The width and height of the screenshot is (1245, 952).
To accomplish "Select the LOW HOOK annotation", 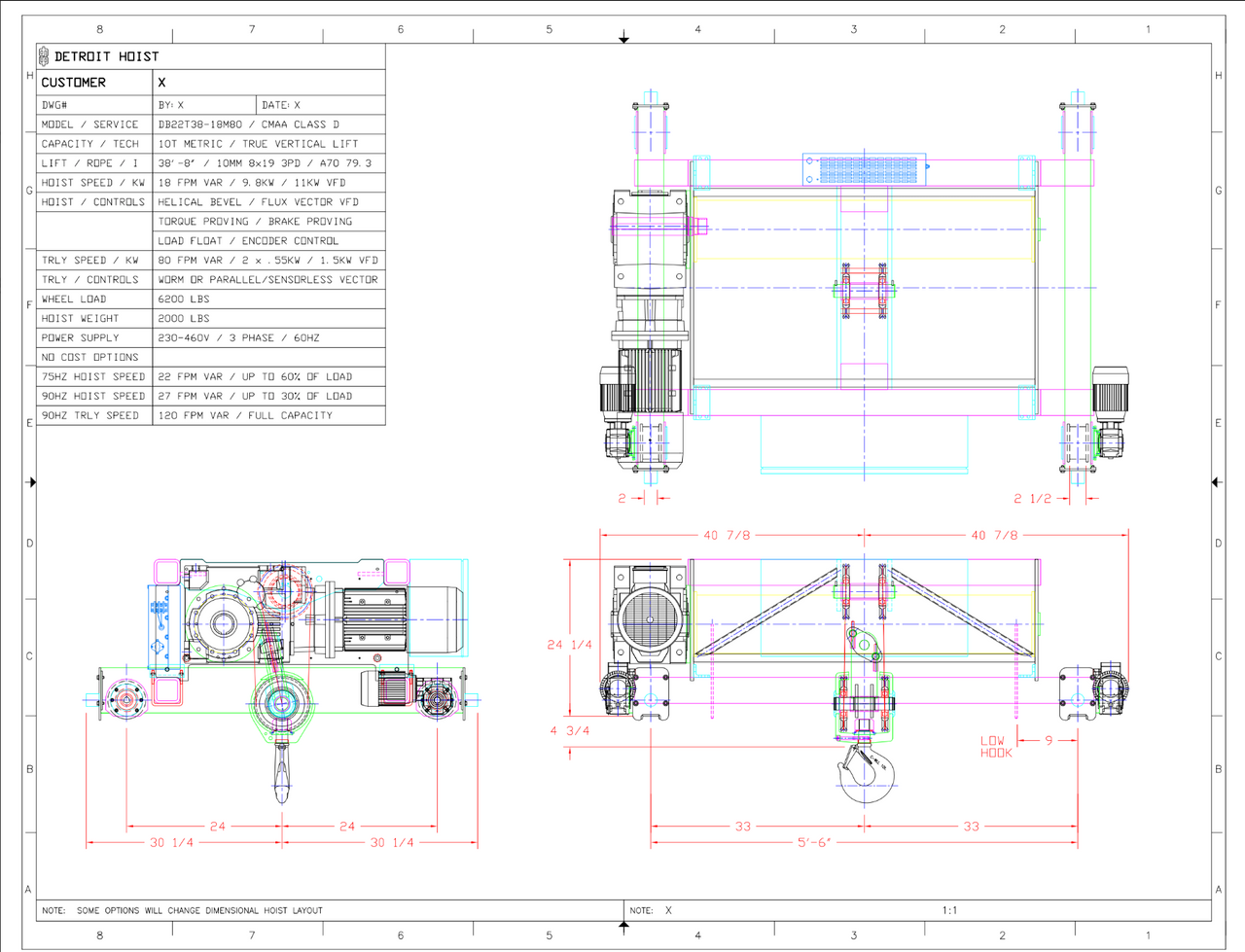I will [x=996, y=747].
